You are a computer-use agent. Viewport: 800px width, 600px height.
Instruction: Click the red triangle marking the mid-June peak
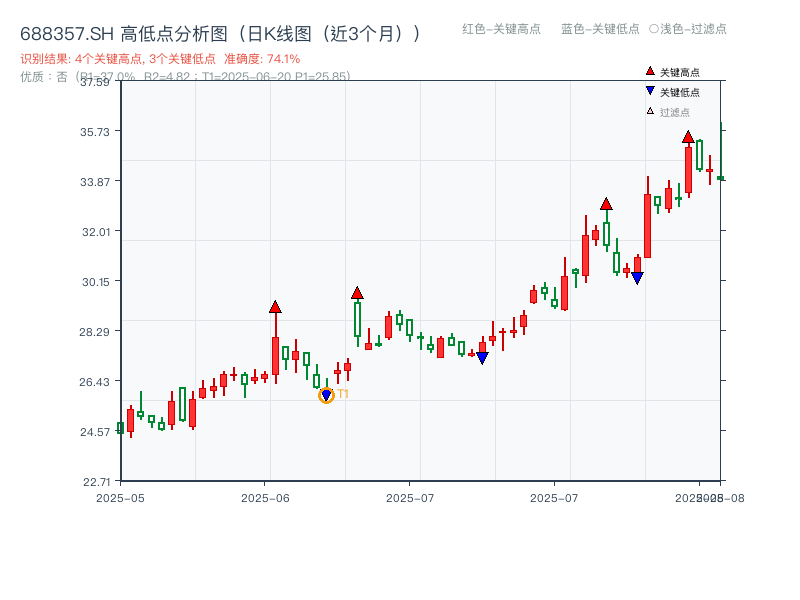coord(358,292)
